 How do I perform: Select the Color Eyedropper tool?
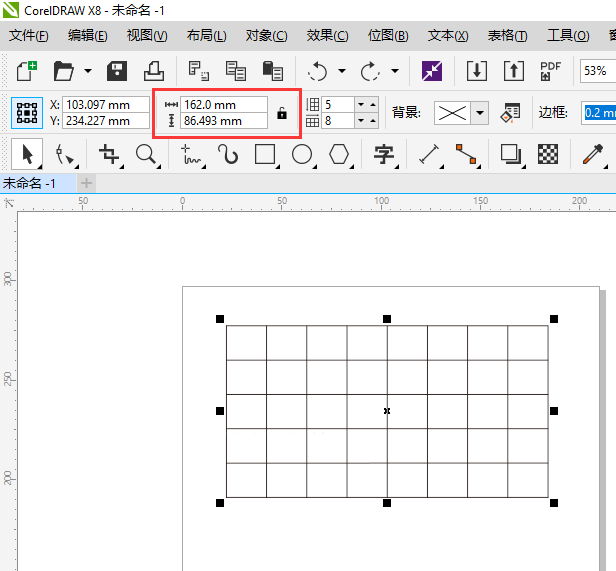click(x=593, y=154)
